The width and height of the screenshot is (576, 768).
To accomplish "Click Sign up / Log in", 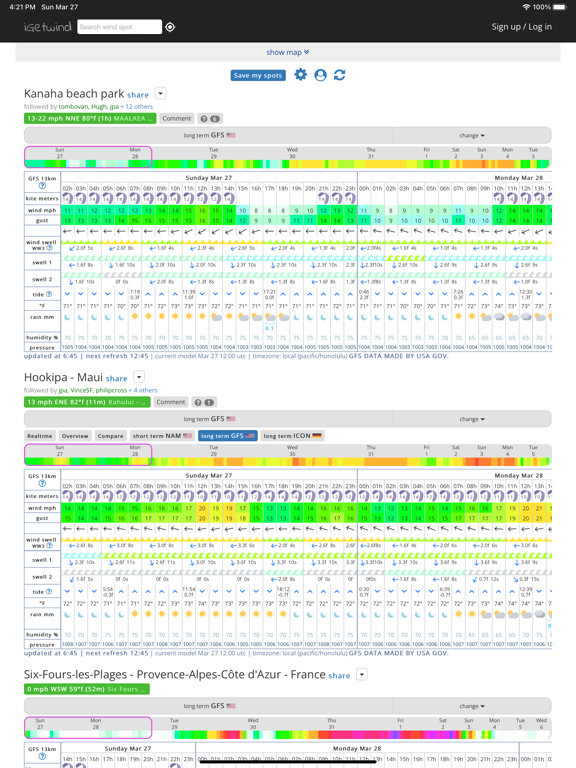I will click(x=522, y=27).
